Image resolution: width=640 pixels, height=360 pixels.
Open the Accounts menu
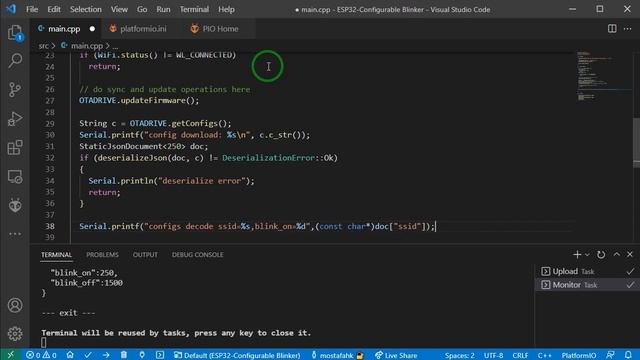click(x=15, y=305)
